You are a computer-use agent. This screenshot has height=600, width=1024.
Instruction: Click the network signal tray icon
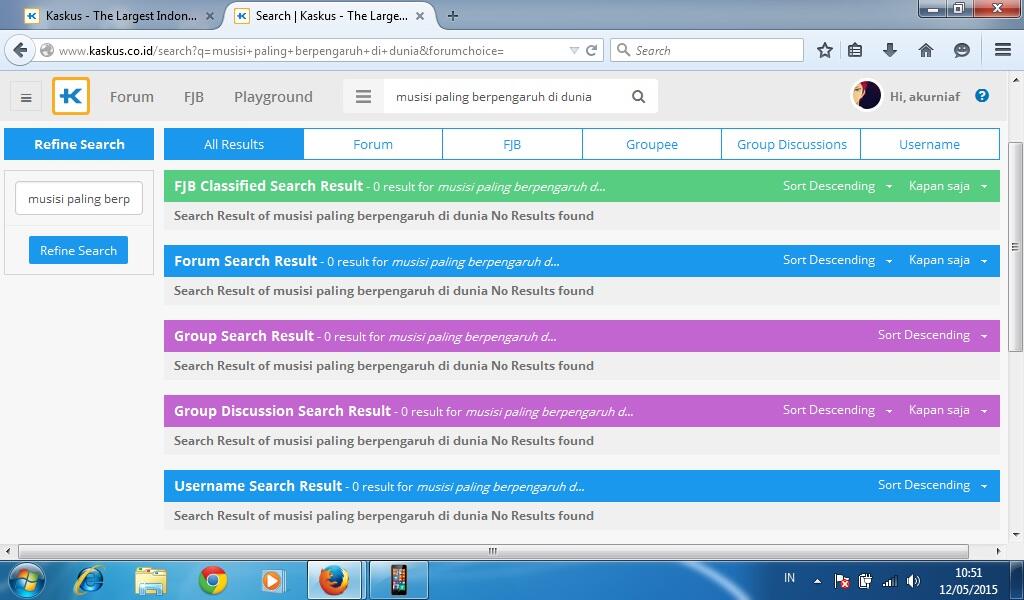coord(889,581)
